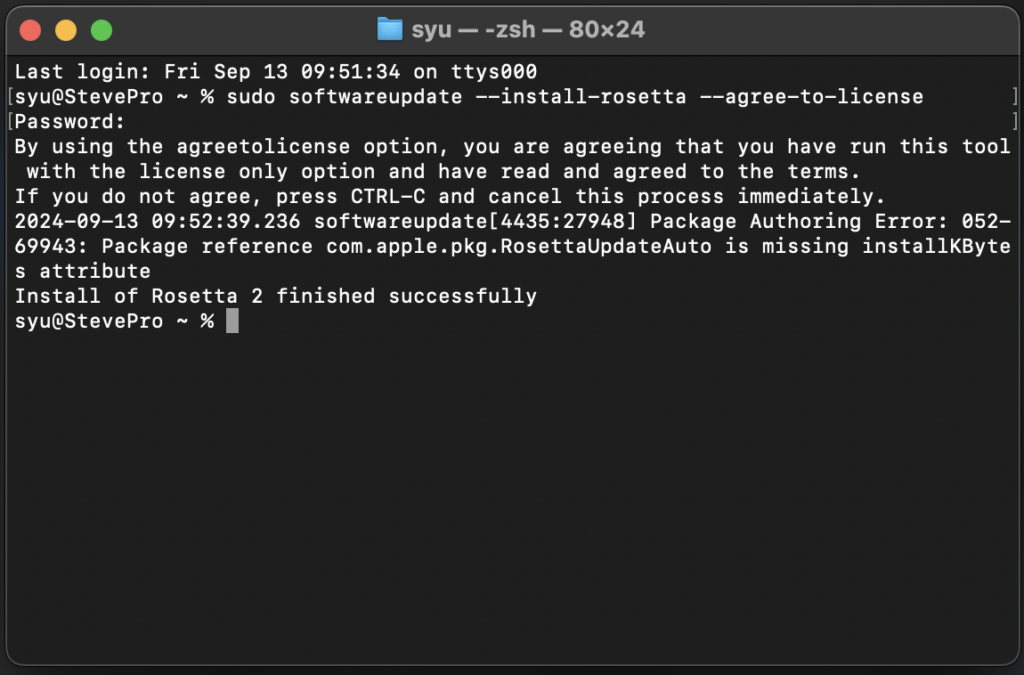1024x675 pixels.
Task: Close the Terminal window with red button
Action: coord(30,30)
